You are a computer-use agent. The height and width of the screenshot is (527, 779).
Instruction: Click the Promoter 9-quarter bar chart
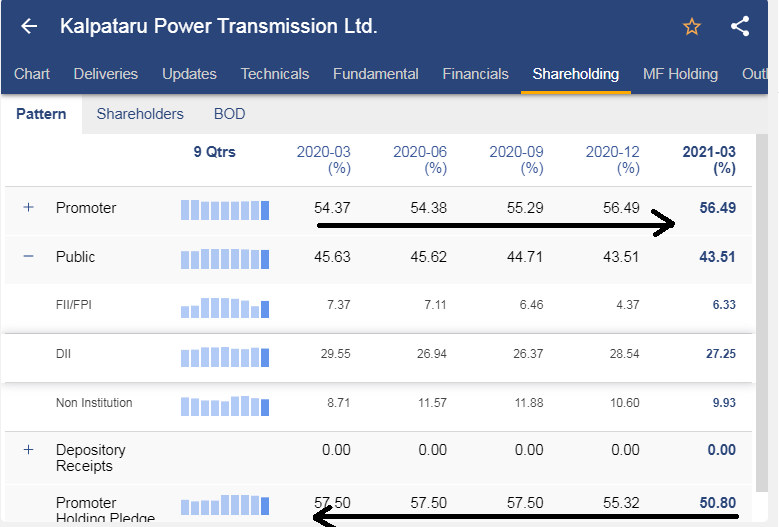[x=225, y=210]
